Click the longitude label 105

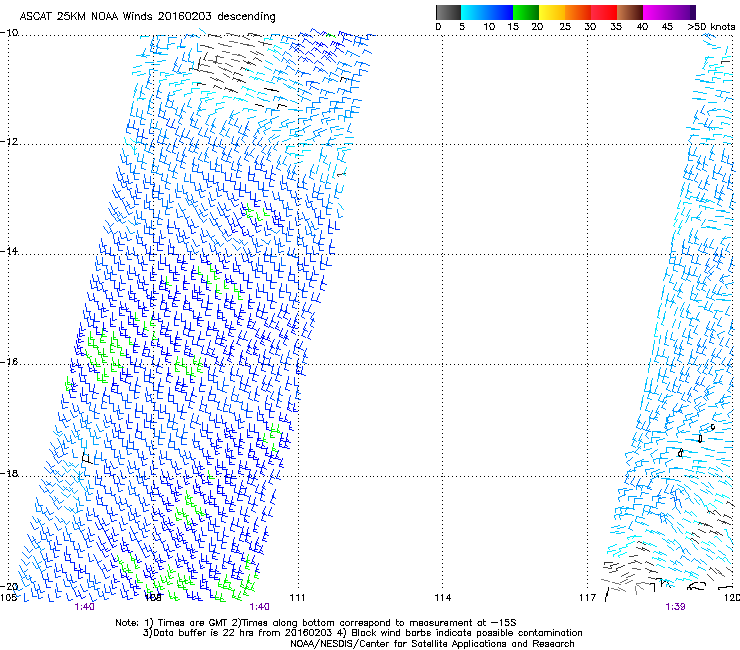click(8, 598)
